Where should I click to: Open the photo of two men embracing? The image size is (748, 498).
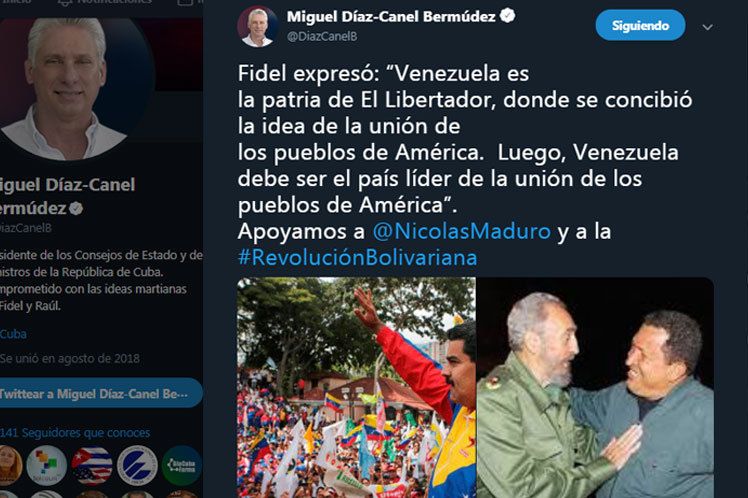[596, 387]
